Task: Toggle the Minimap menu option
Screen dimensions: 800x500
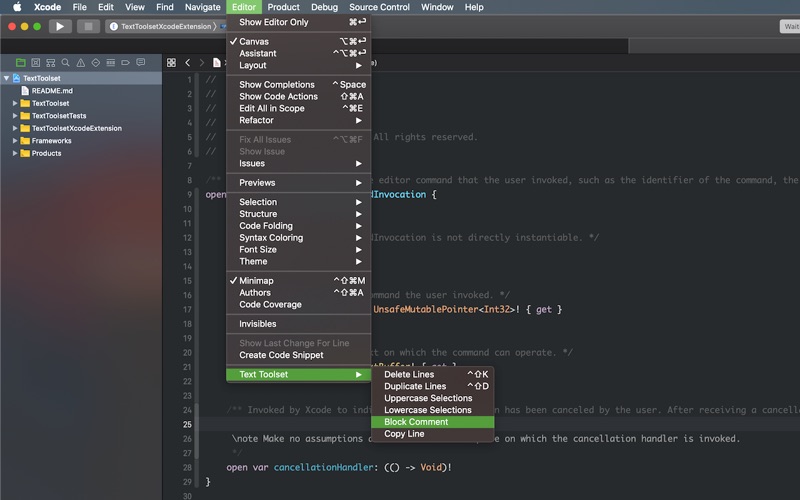Action: pyautogui.click(x=256, y=281)
